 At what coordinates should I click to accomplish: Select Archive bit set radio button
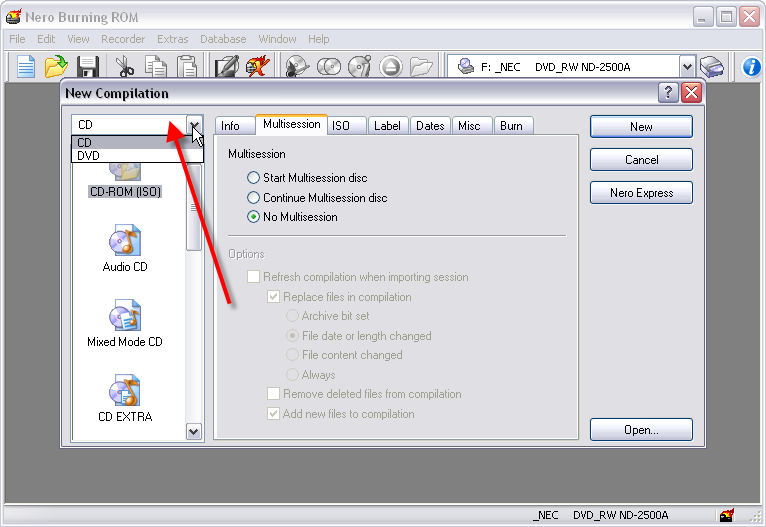point(327,316)
